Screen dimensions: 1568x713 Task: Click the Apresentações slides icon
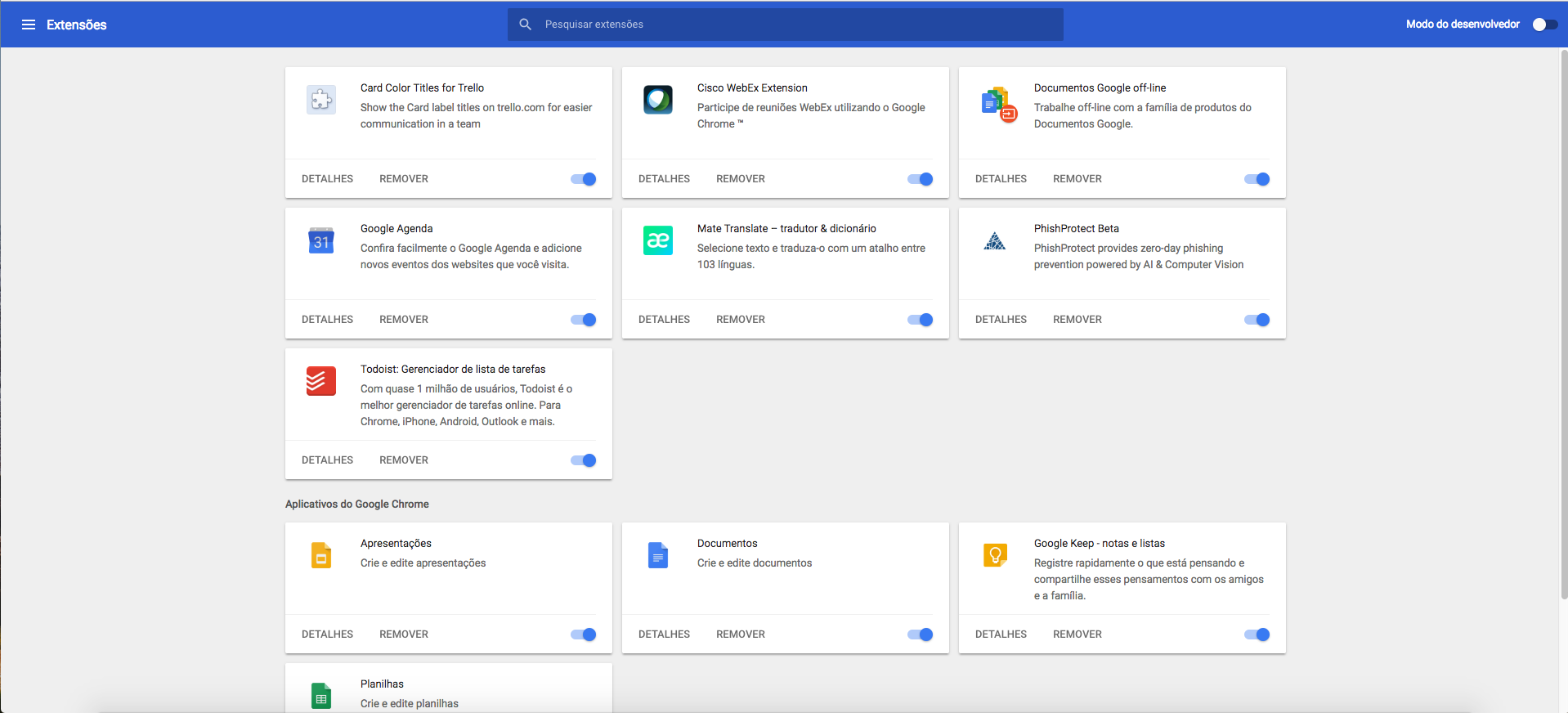click(x=321, y=555)
